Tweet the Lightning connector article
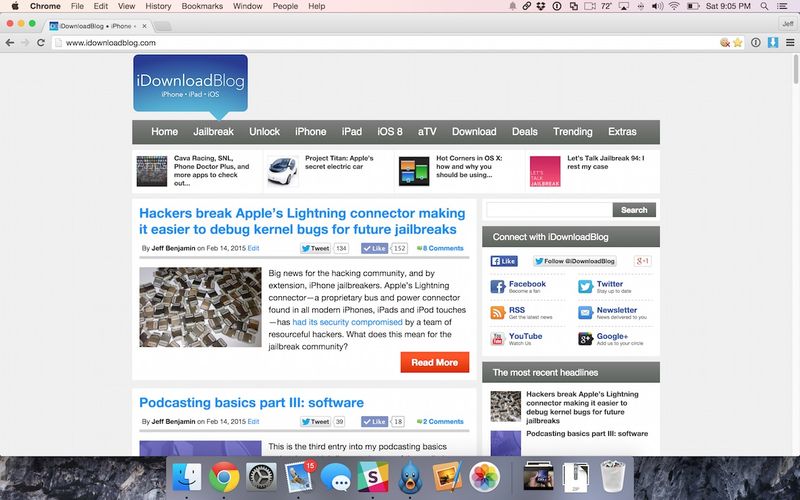 click(315, 248)
